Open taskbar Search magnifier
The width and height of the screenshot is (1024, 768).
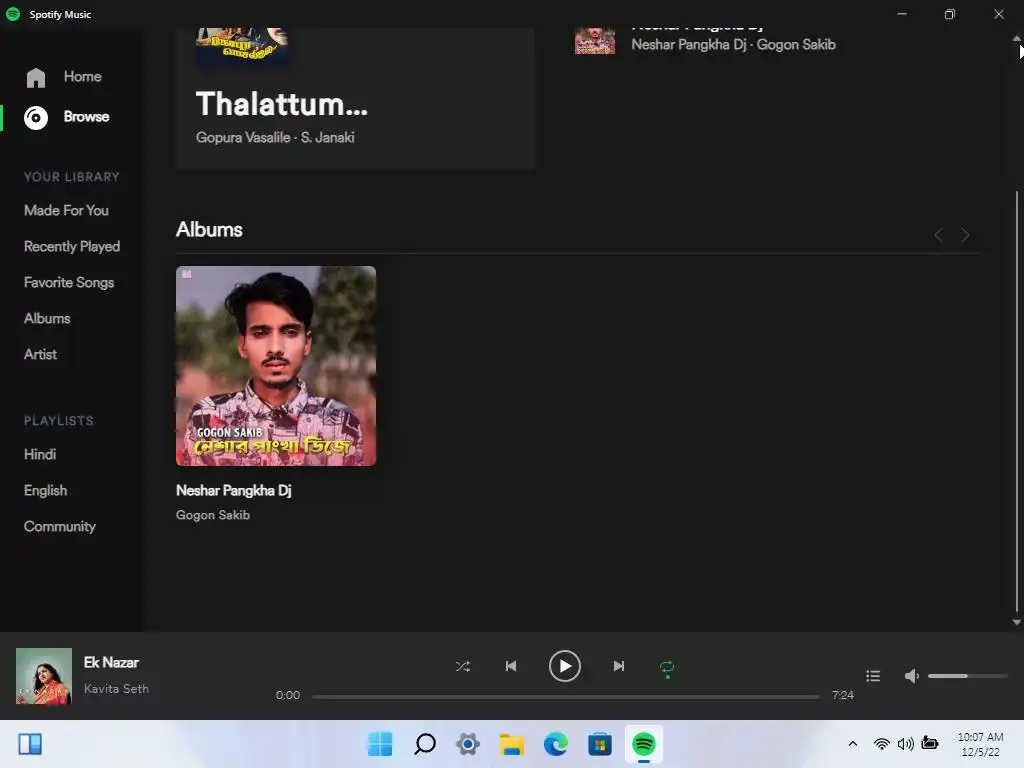point(424,744)
